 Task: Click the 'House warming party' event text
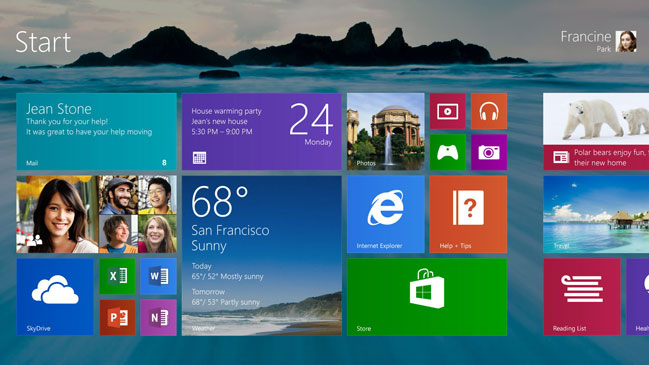tap(226, 111)
